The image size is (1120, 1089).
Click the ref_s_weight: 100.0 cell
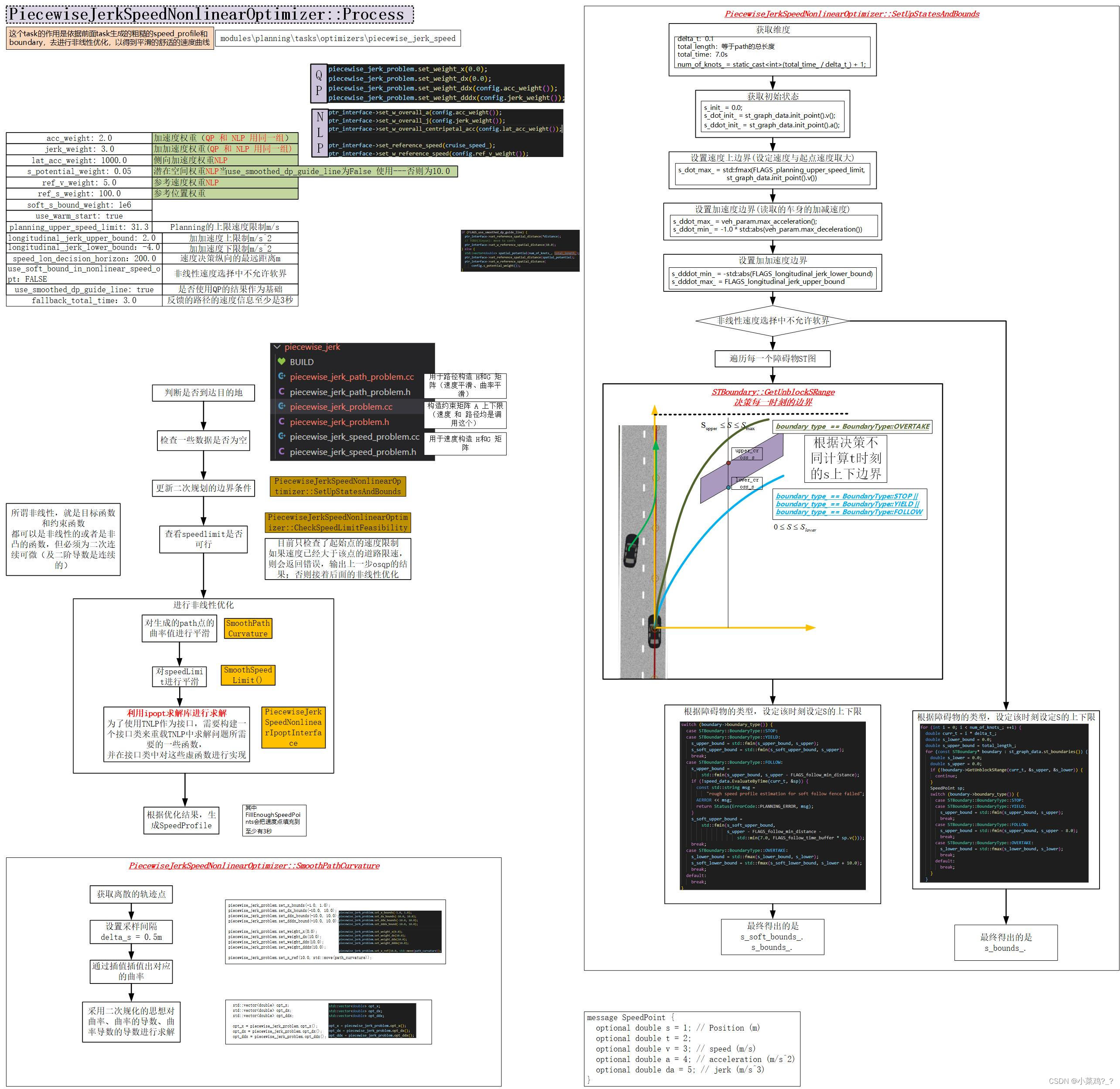point(79,193)
